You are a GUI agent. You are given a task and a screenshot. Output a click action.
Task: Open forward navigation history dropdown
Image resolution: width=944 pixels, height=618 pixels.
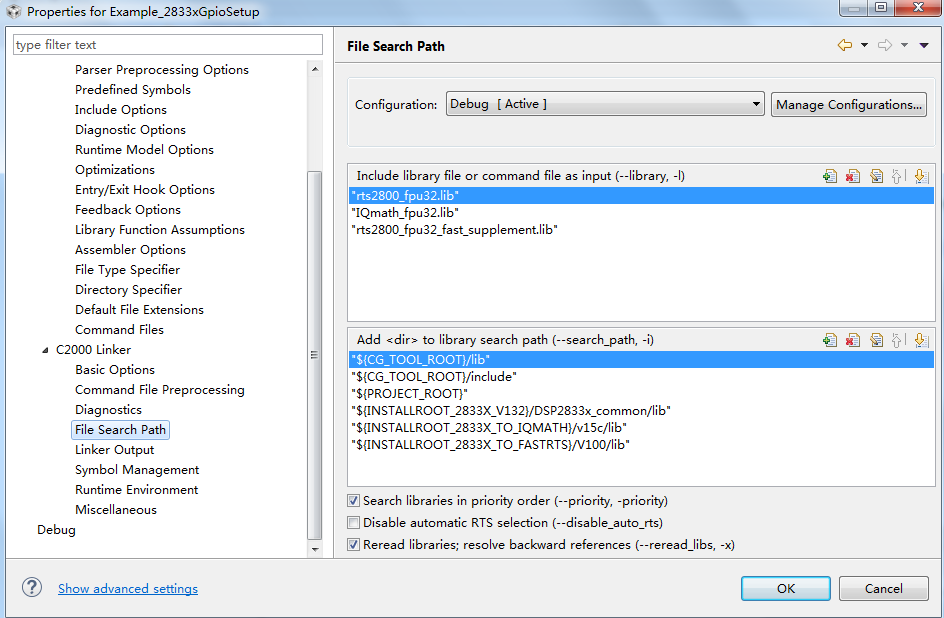[x=904, y=45]
